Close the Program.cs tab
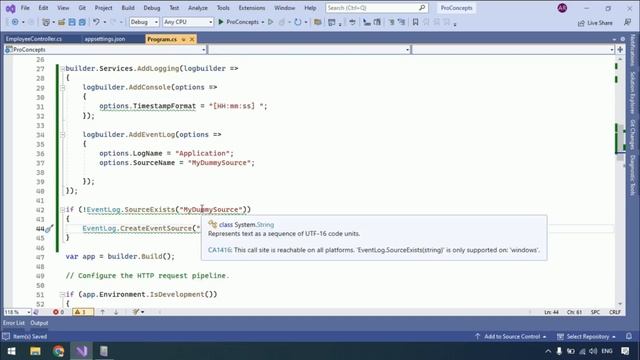 [x=192, y=39]
